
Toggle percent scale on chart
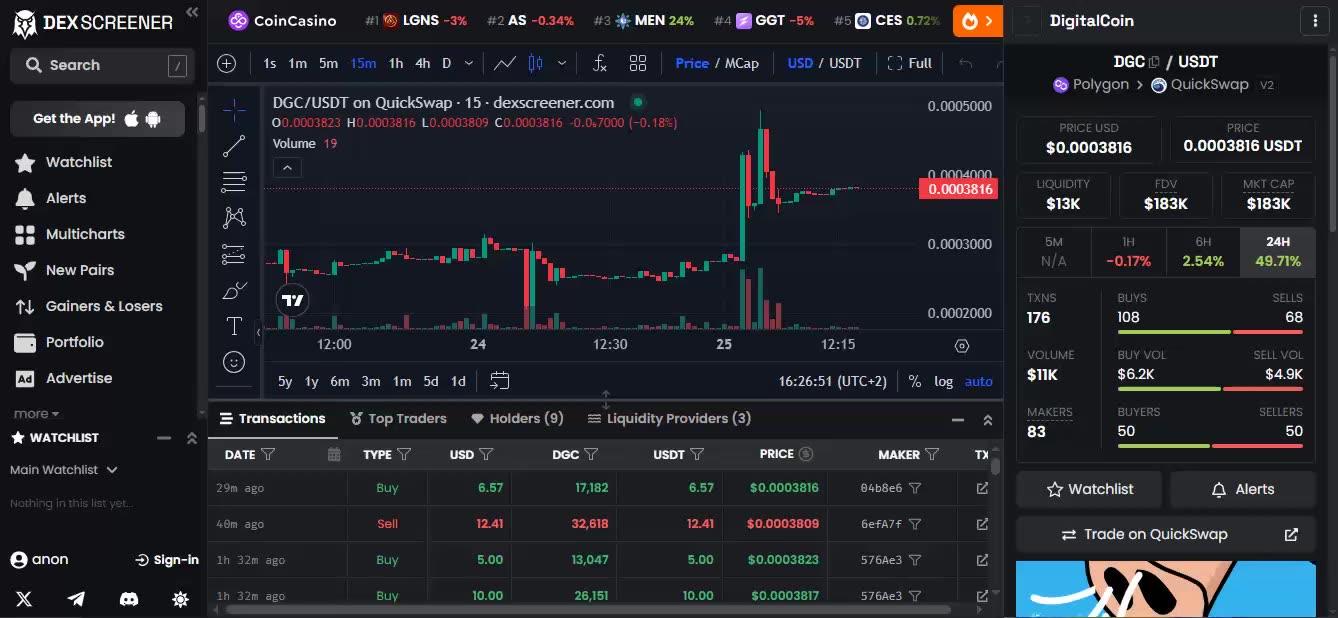pos(914,381)
